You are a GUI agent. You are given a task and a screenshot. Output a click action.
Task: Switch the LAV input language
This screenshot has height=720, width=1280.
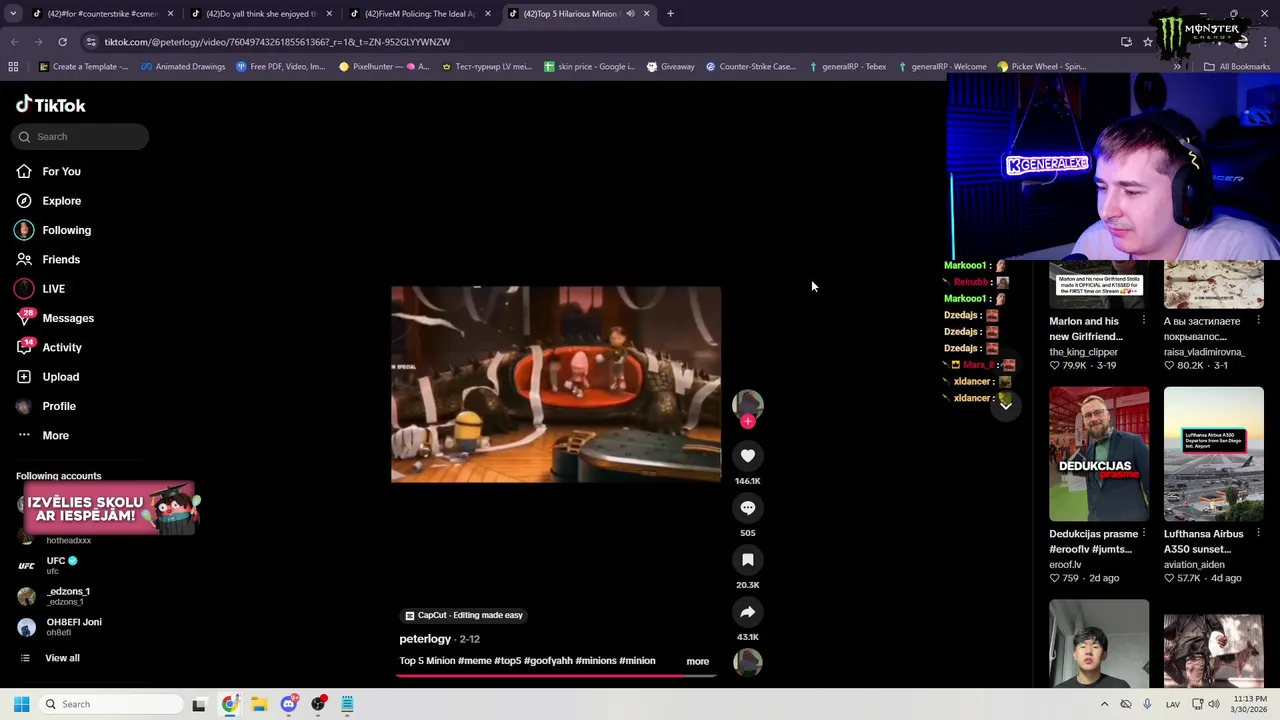tap(1173, 704)
